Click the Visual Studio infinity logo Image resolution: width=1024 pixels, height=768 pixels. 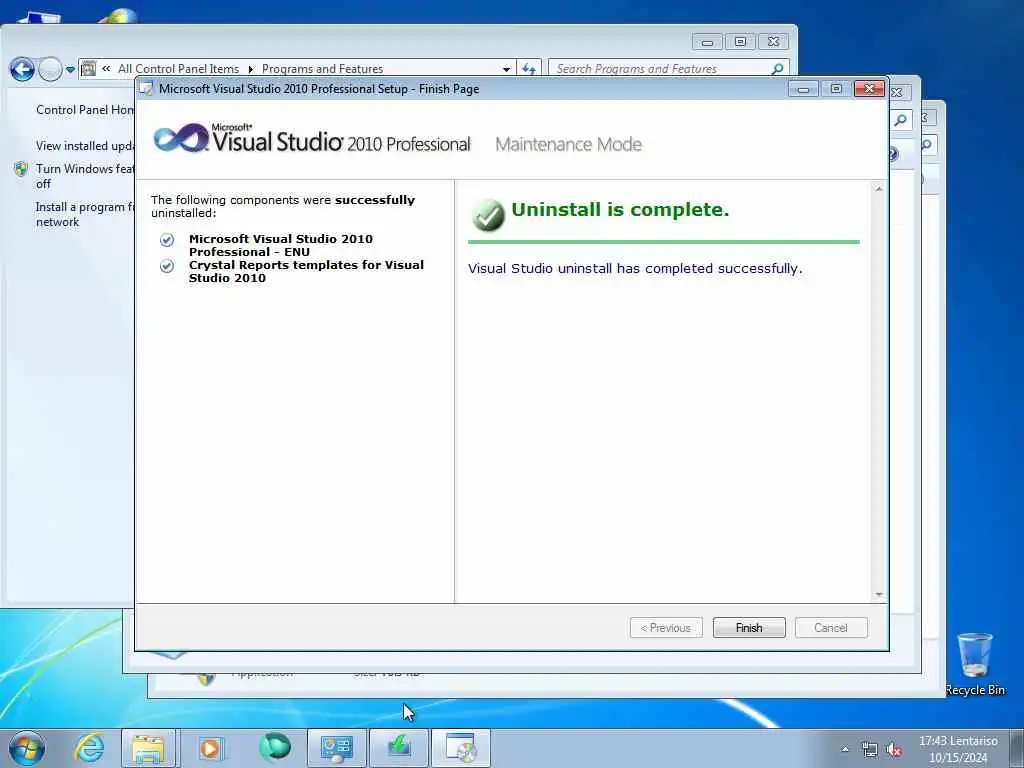181,138
